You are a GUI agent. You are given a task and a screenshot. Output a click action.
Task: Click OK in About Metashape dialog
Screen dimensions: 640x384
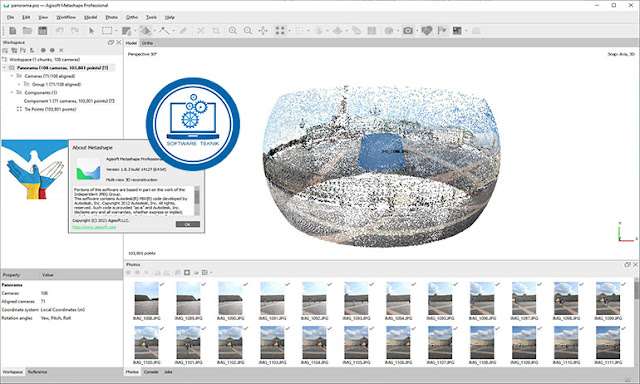coord(188,224)
